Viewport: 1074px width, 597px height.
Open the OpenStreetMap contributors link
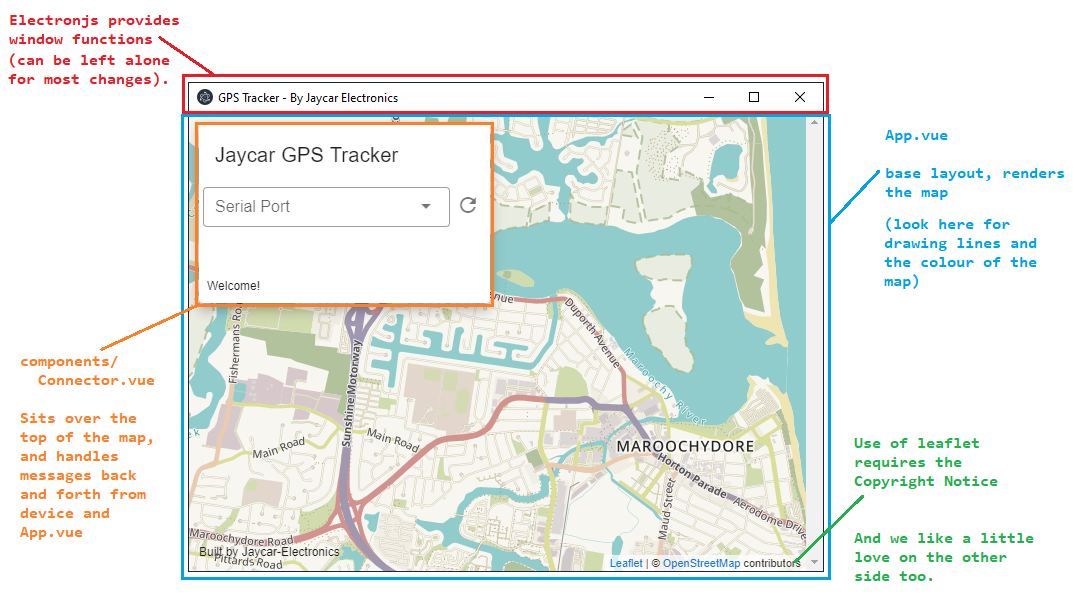coord(701,563)
